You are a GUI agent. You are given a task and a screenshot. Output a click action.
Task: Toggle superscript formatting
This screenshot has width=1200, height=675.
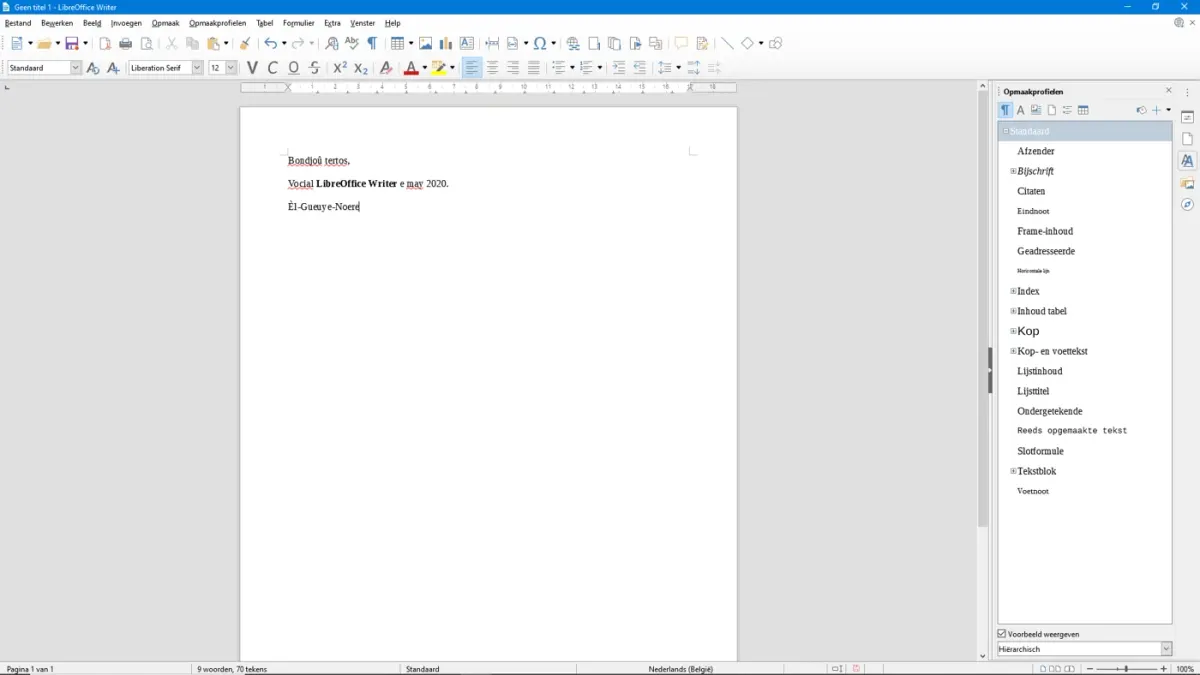point(340,68)
